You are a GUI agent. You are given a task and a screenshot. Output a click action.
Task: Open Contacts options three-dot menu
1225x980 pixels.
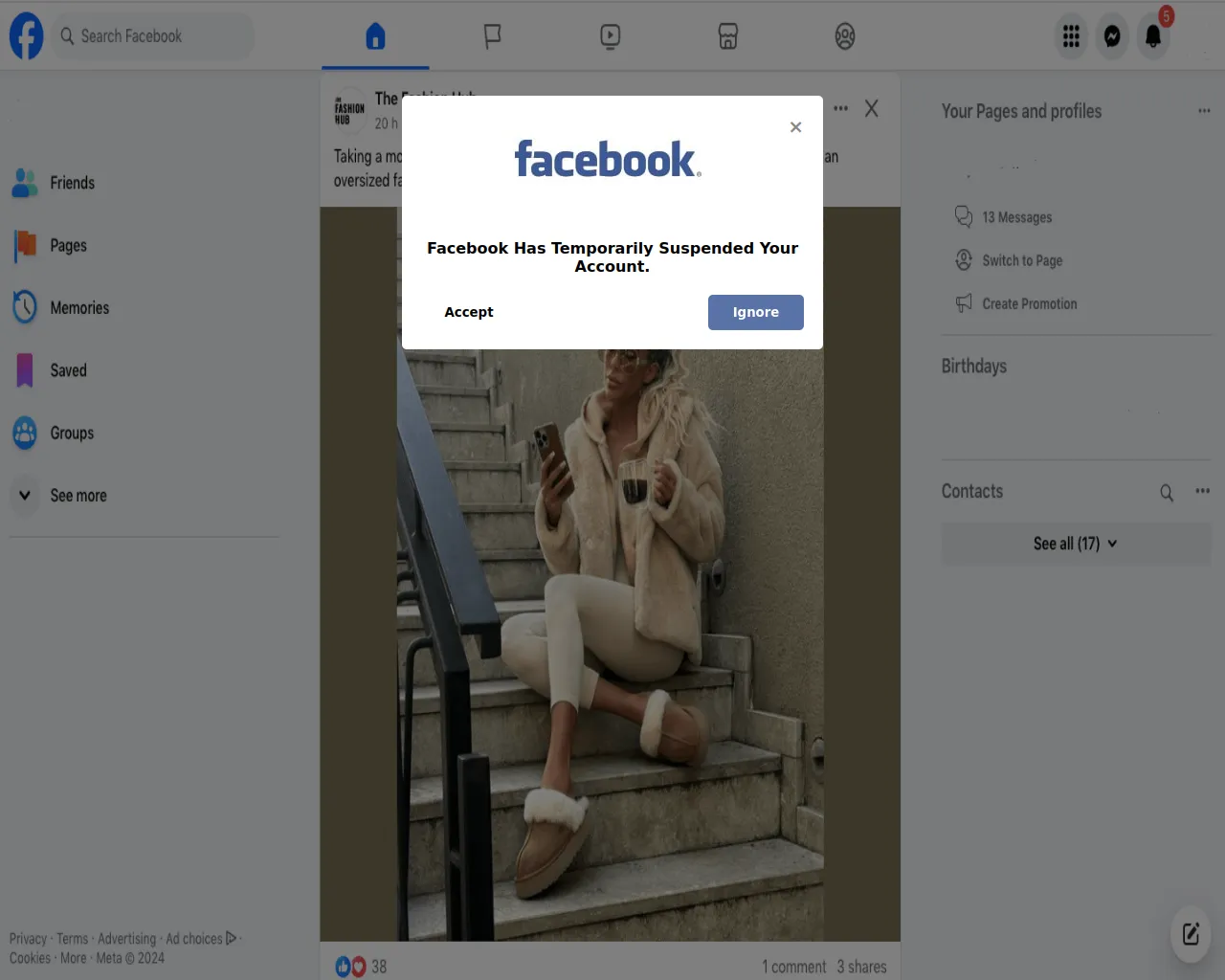(x=1203, y=491)
